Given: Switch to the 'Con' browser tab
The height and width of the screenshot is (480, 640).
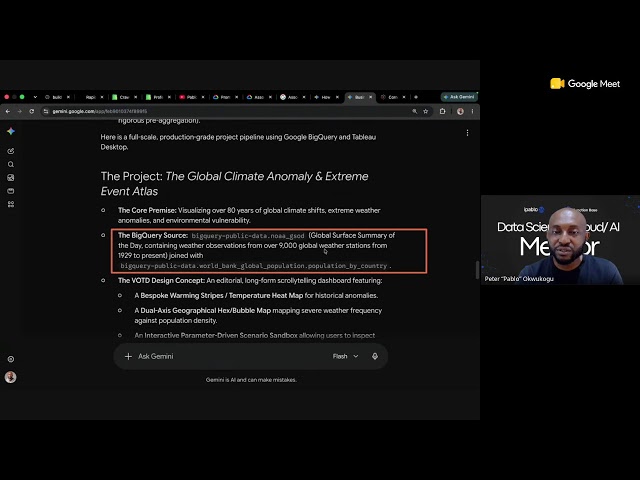Looking at the screenshot, I should click(x=392, y=97).
